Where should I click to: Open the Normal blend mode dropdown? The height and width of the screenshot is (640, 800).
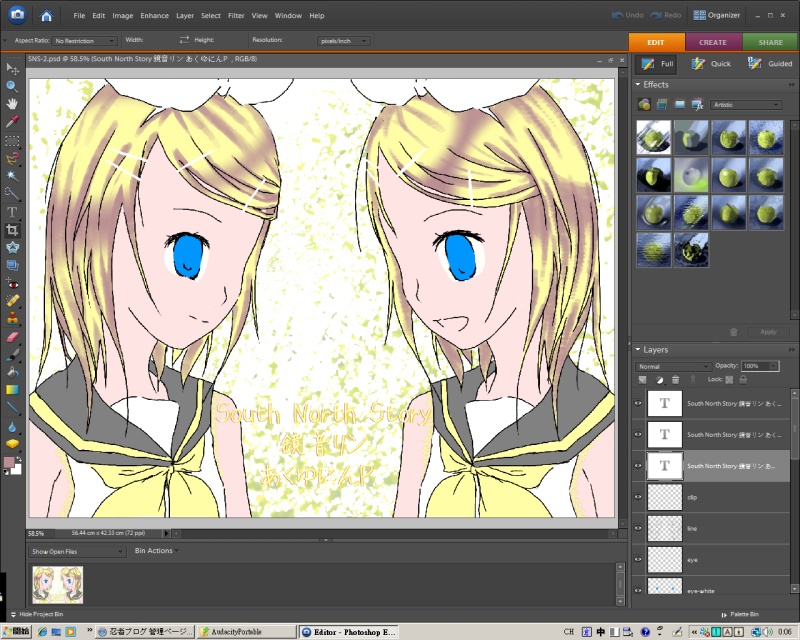(x=674, y=367)
